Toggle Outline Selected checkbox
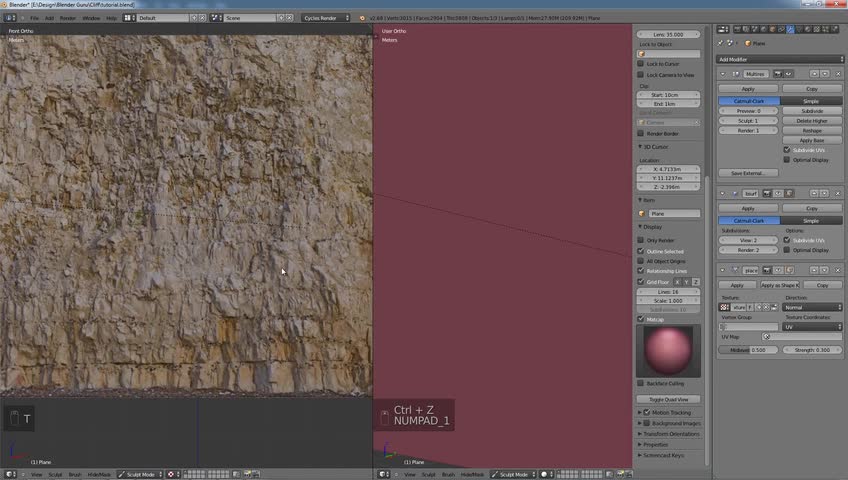The image size is (848, 480). click(641, 251)
